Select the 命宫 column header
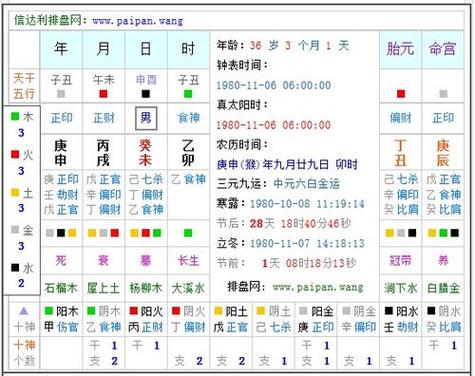This screenshot has width=475, height=376. [x=443, y=49]
